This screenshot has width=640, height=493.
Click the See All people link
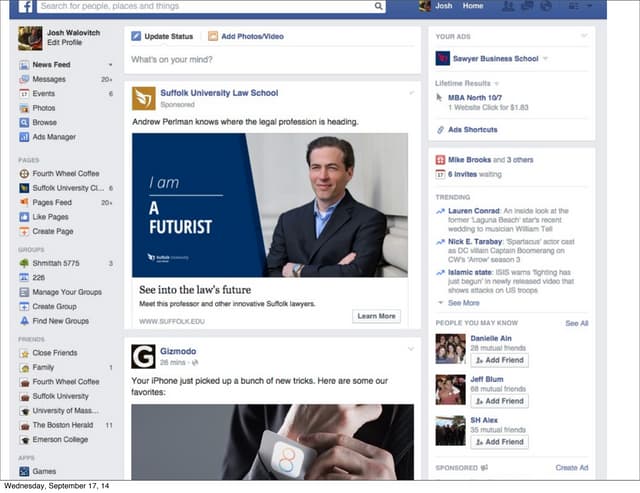pyautogui.click(x=576, y=323)
